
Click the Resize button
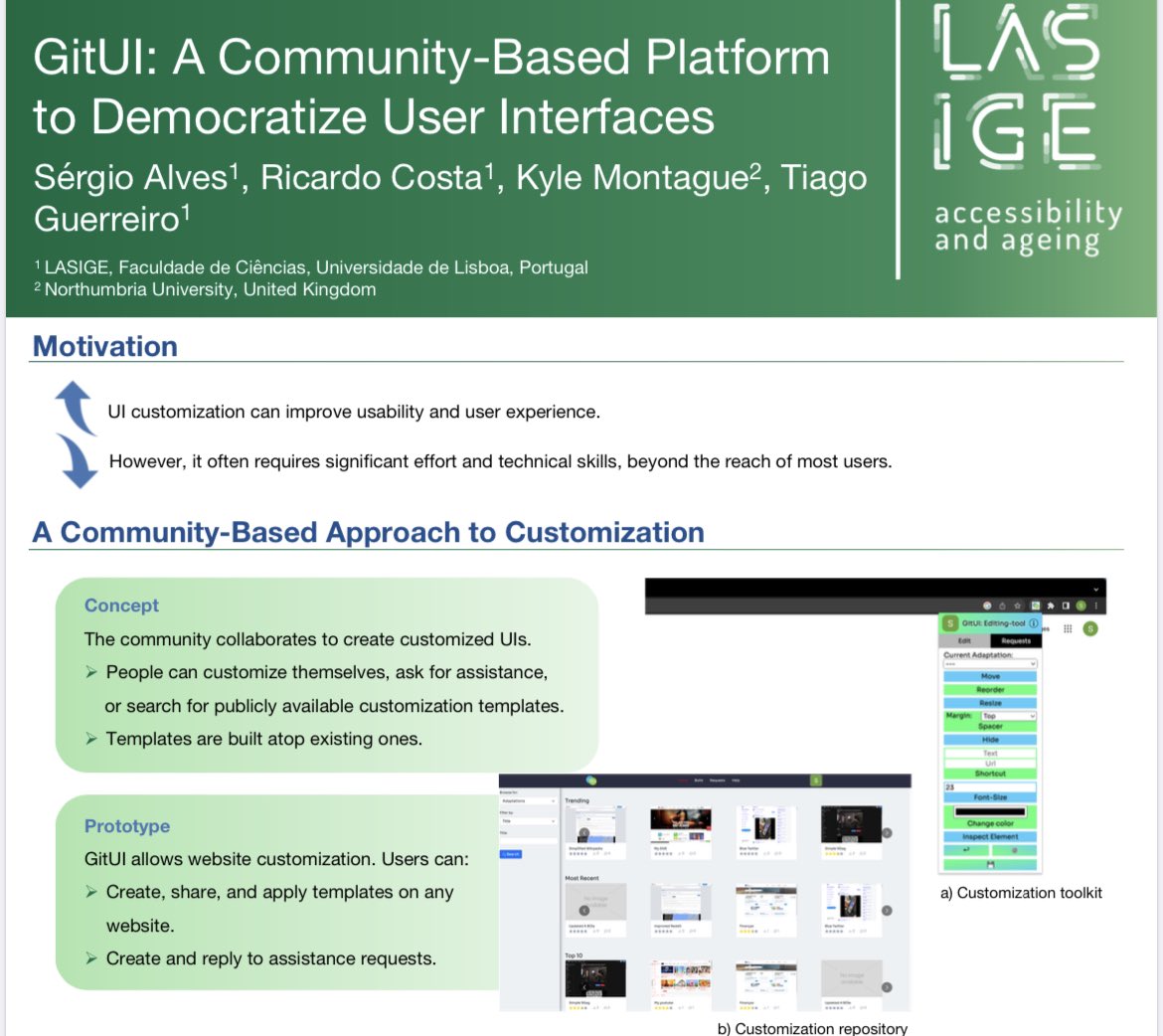(x=990, y=703)
